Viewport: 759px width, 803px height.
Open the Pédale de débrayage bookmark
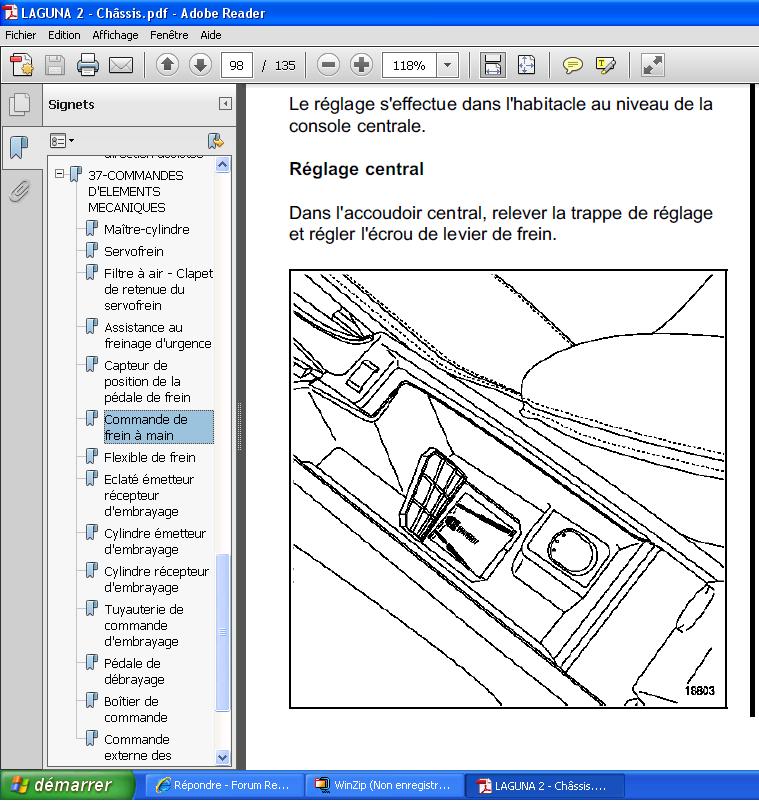click(134, 671)
